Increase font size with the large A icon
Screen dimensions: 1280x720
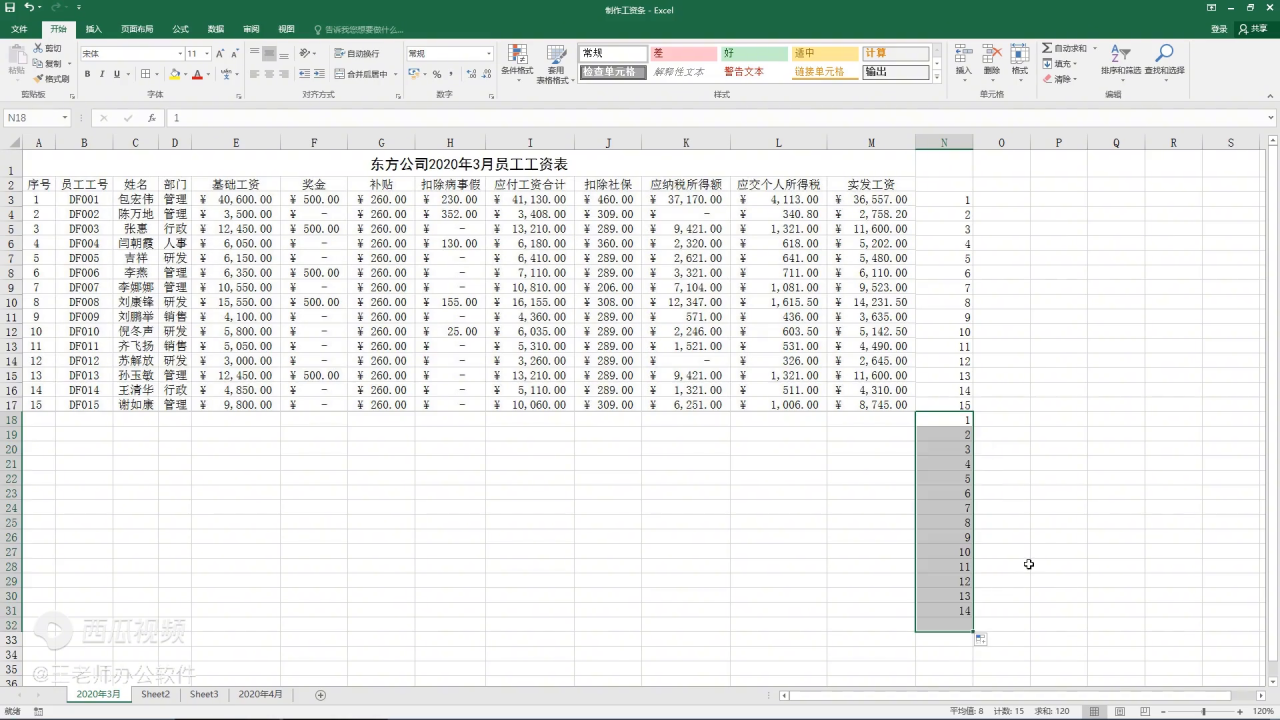pos(220,53)
